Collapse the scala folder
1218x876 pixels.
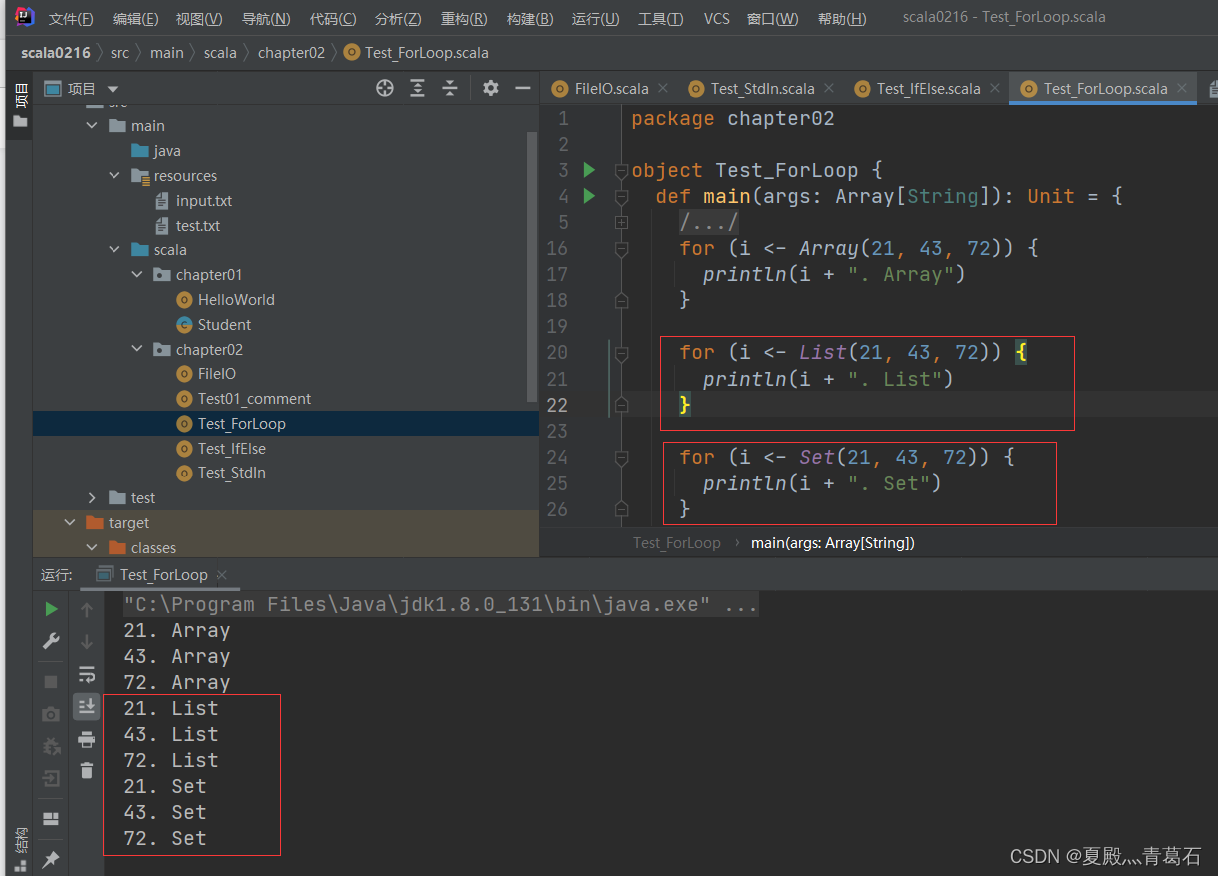click(114, 250)
